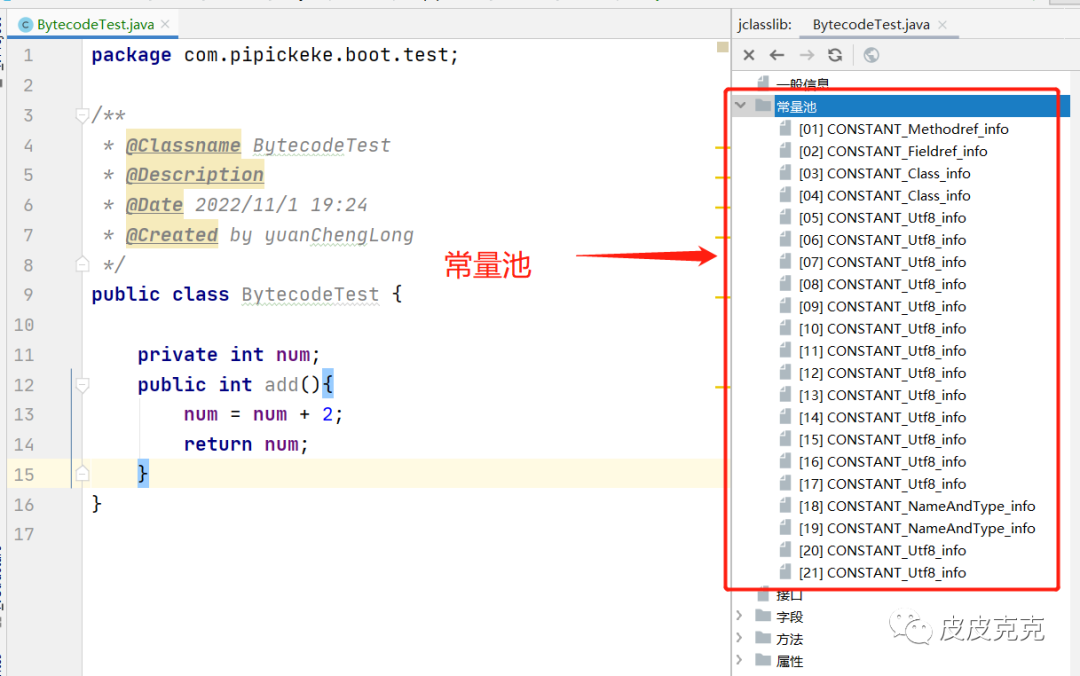Select [11] CONSTANT_Utf8_info entry

coord(882,351)
